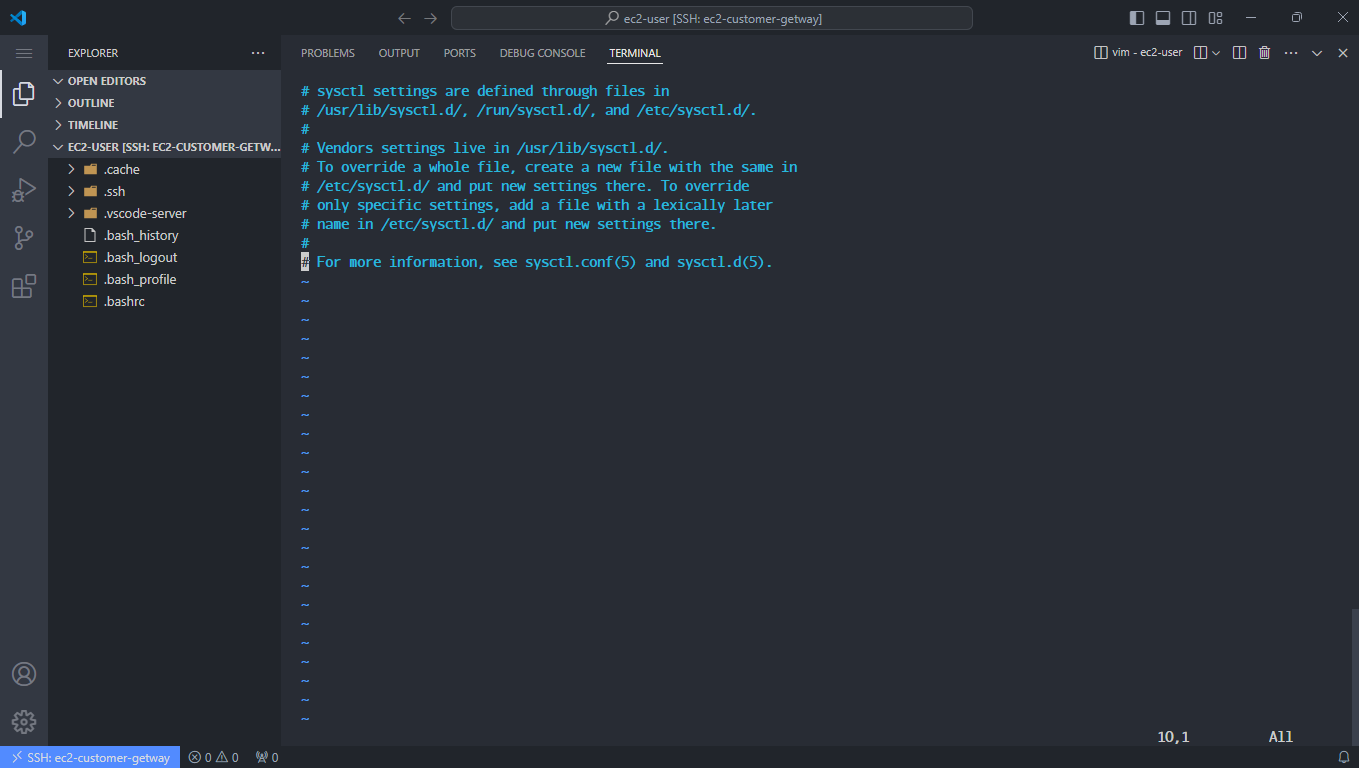
Task: Toggle the bottom panel visibility
Action: 1163,18
